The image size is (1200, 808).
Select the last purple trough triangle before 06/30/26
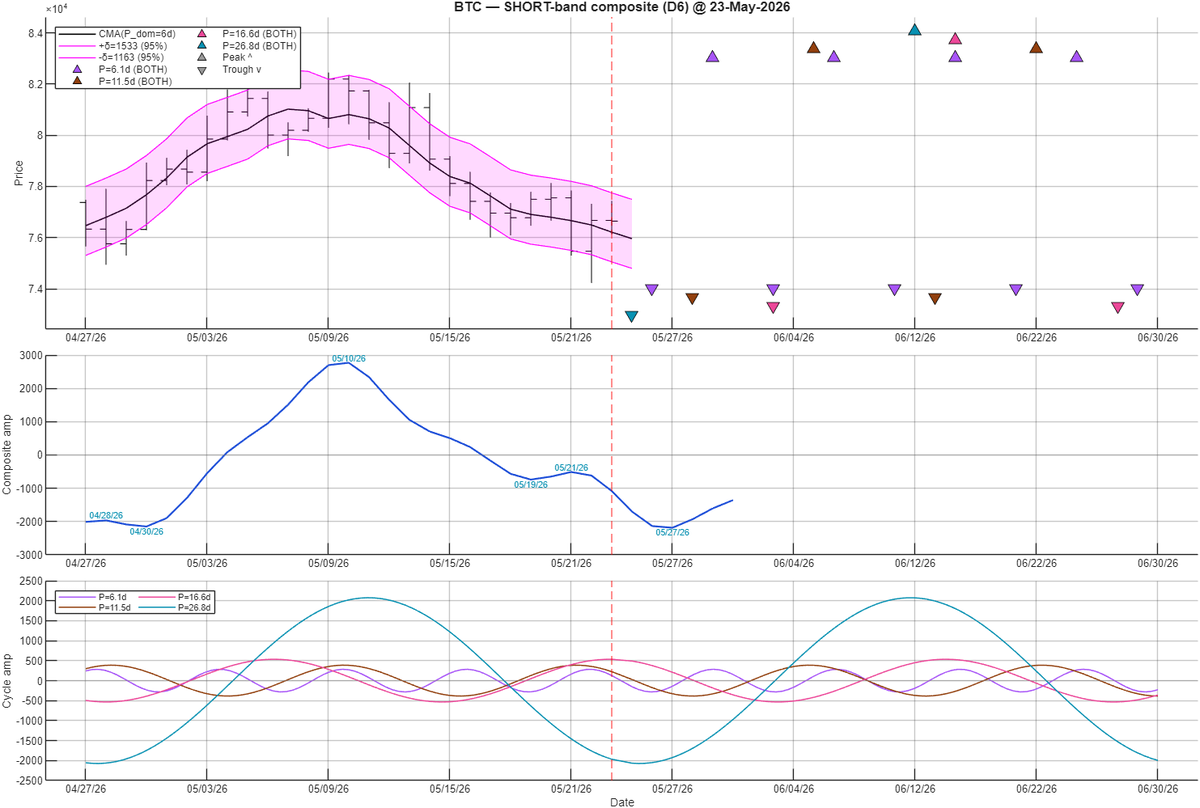point(1137,289)
